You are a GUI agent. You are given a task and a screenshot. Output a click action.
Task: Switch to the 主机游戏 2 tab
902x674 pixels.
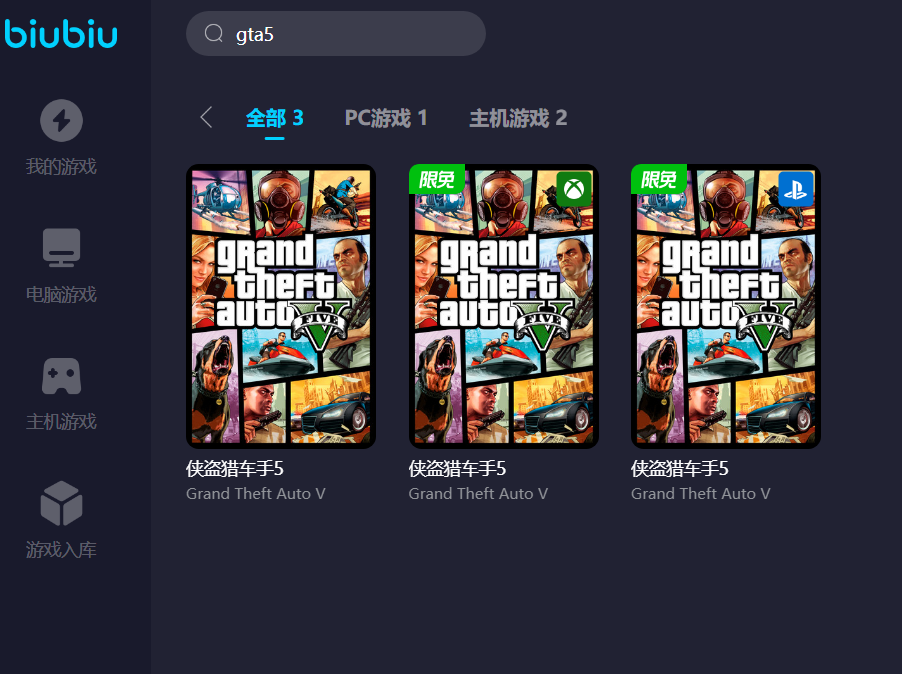coord(518,118)
